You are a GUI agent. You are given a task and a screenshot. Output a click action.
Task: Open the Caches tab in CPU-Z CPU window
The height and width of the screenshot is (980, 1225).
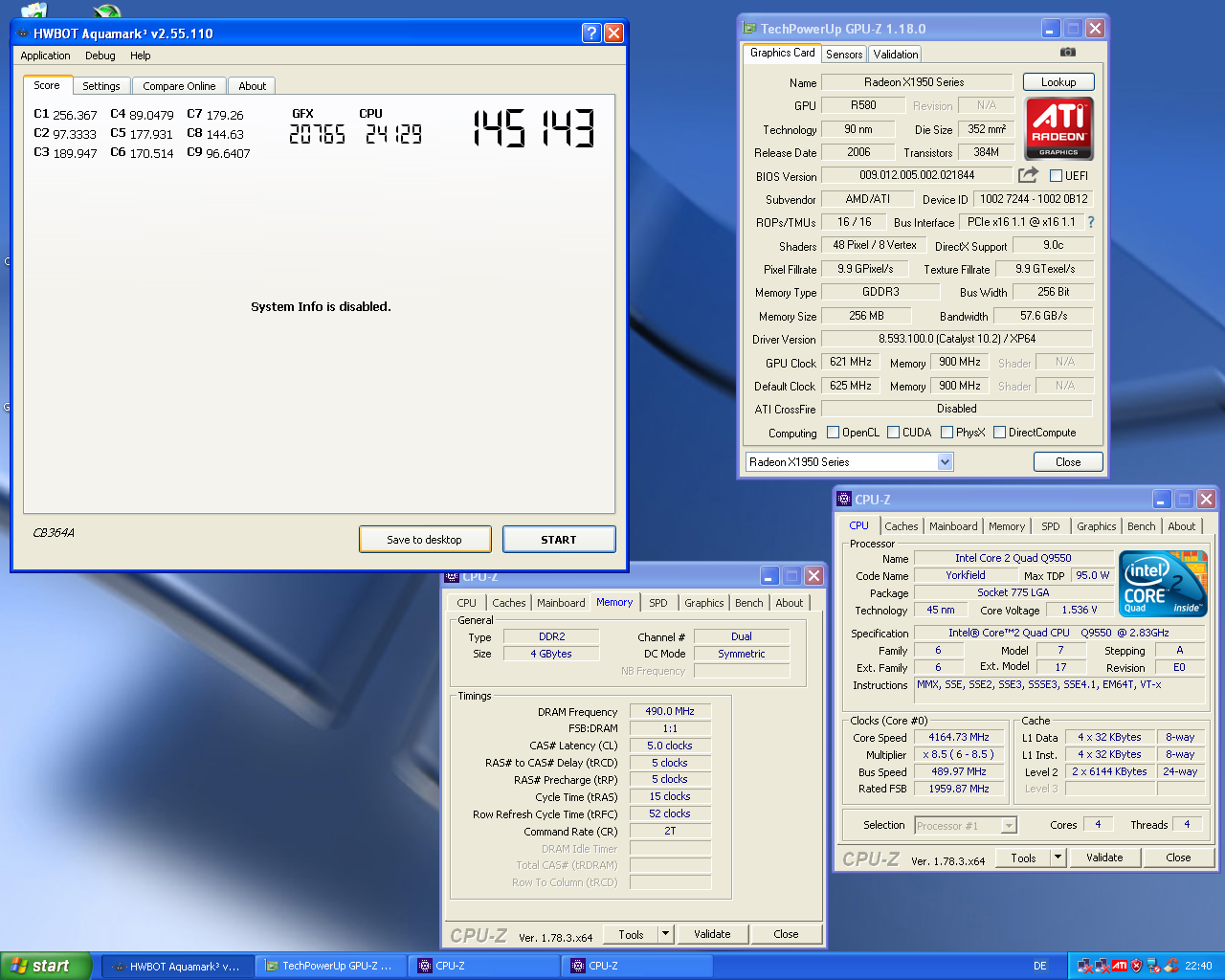[902, 526]
